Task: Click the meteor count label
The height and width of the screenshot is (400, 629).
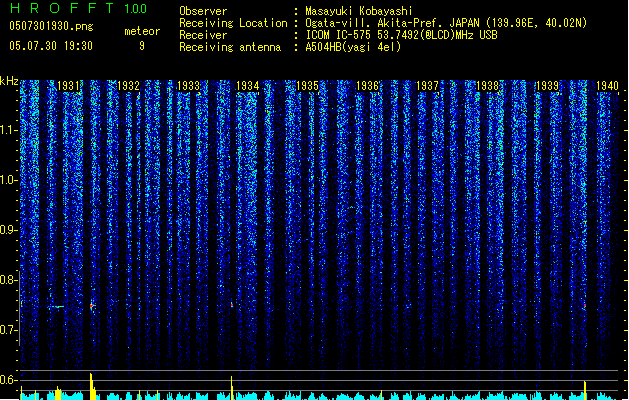Action: pyautogui.click(x=142, y=31)
